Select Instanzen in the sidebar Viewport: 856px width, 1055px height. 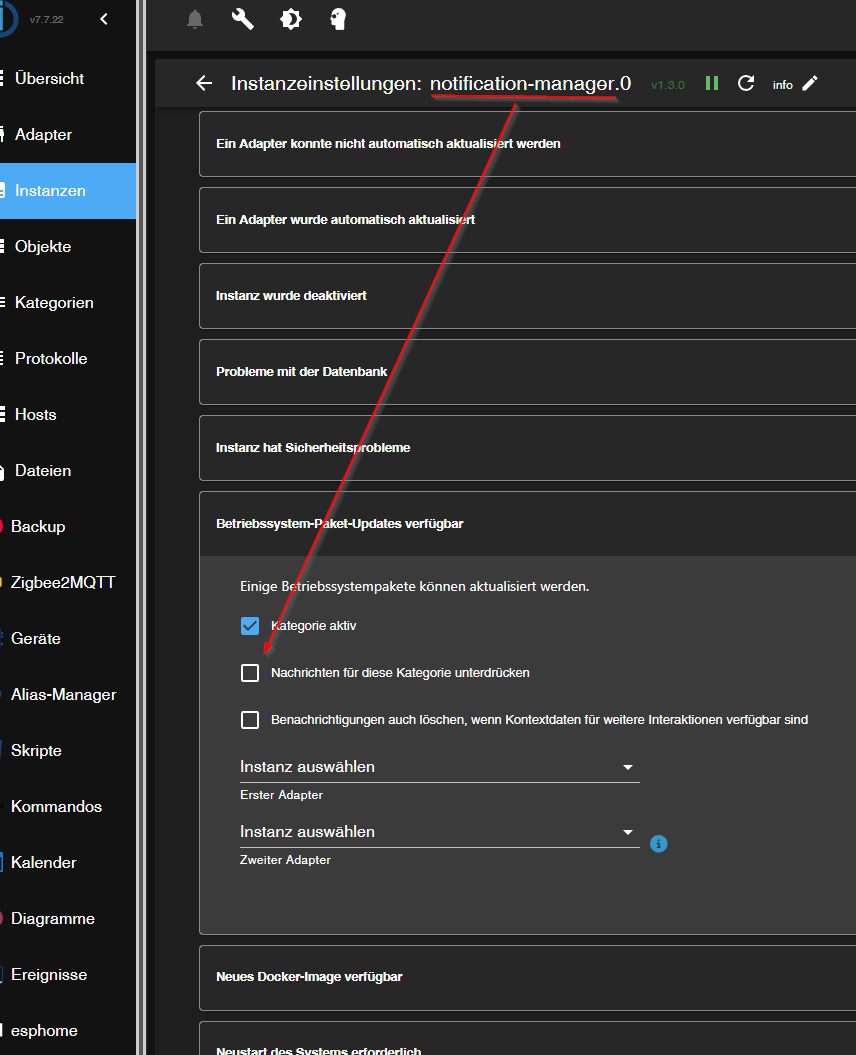click(68, 190)
